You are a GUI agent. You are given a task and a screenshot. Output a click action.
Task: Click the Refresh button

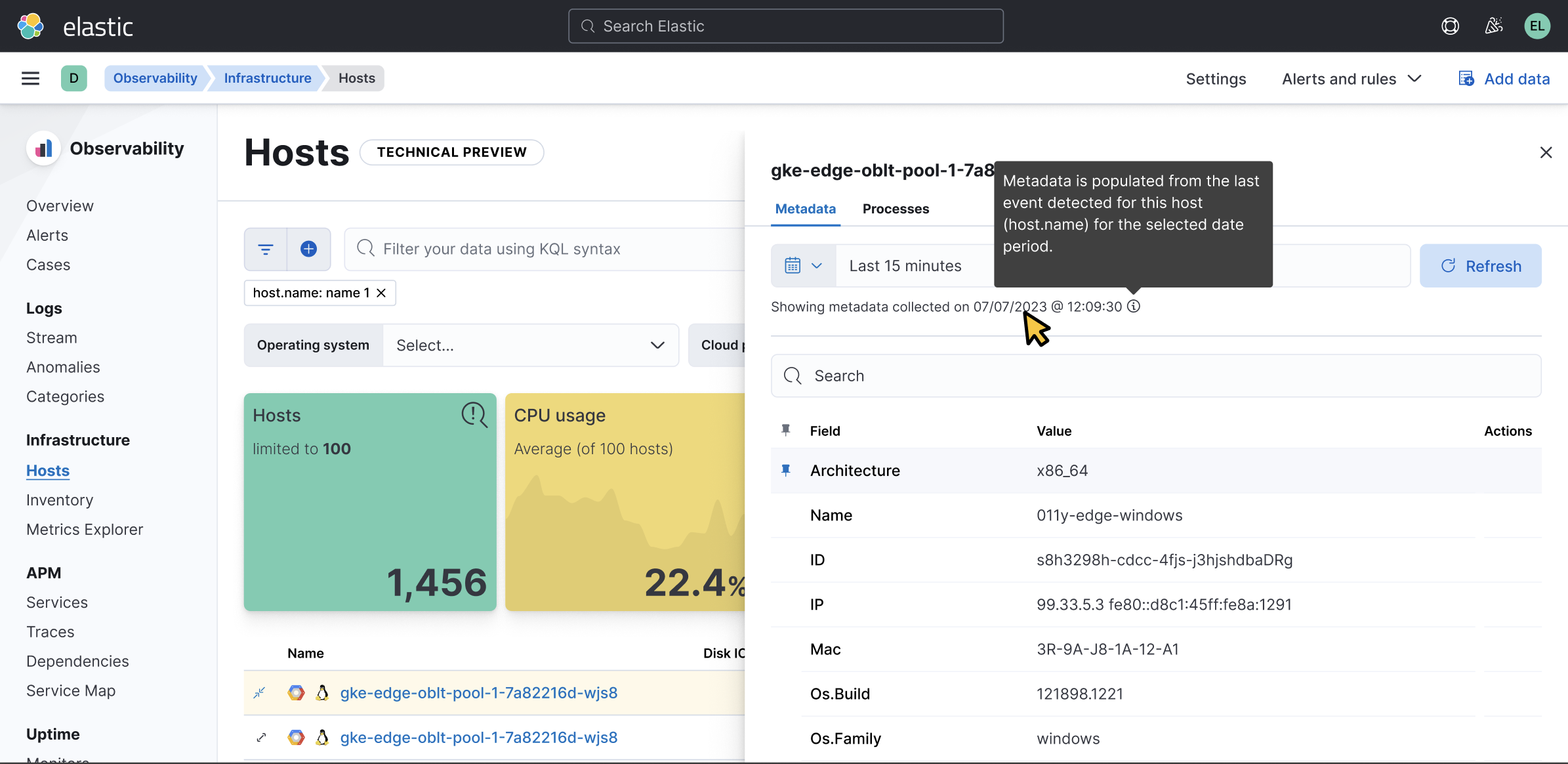(x=1481, y=265)
